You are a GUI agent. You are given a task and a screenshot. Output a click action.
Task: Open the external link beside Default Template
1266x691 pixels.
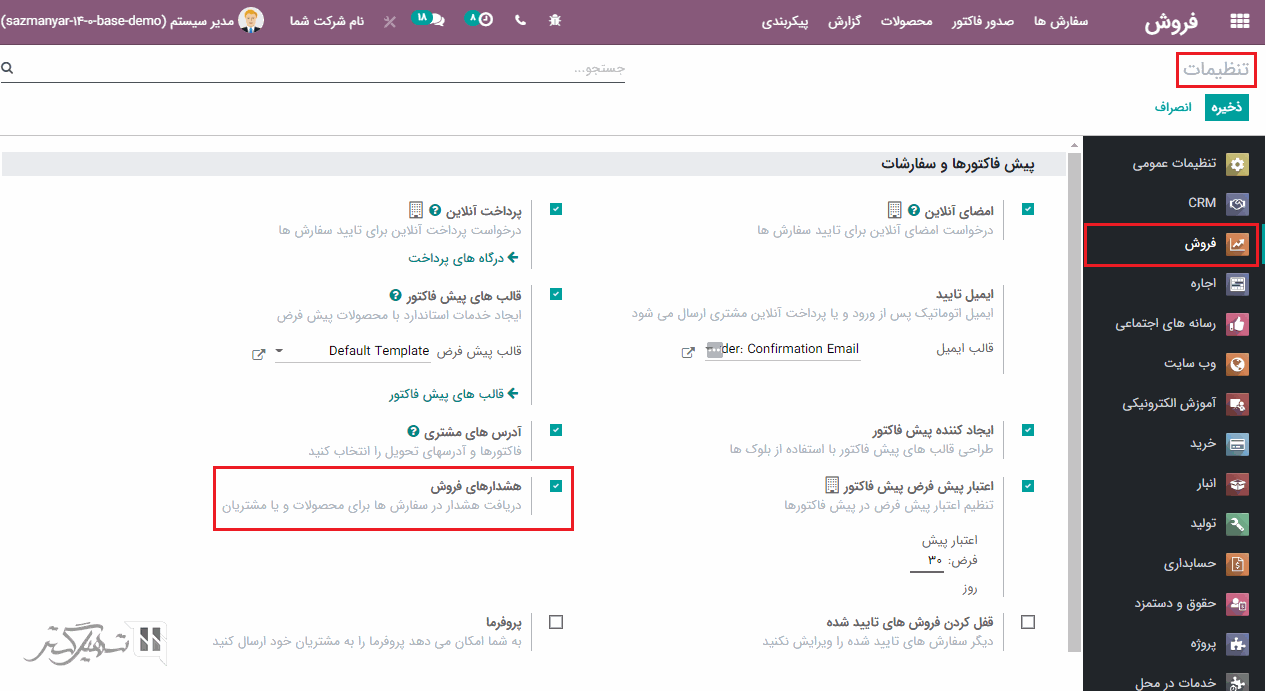coord(259,354)
